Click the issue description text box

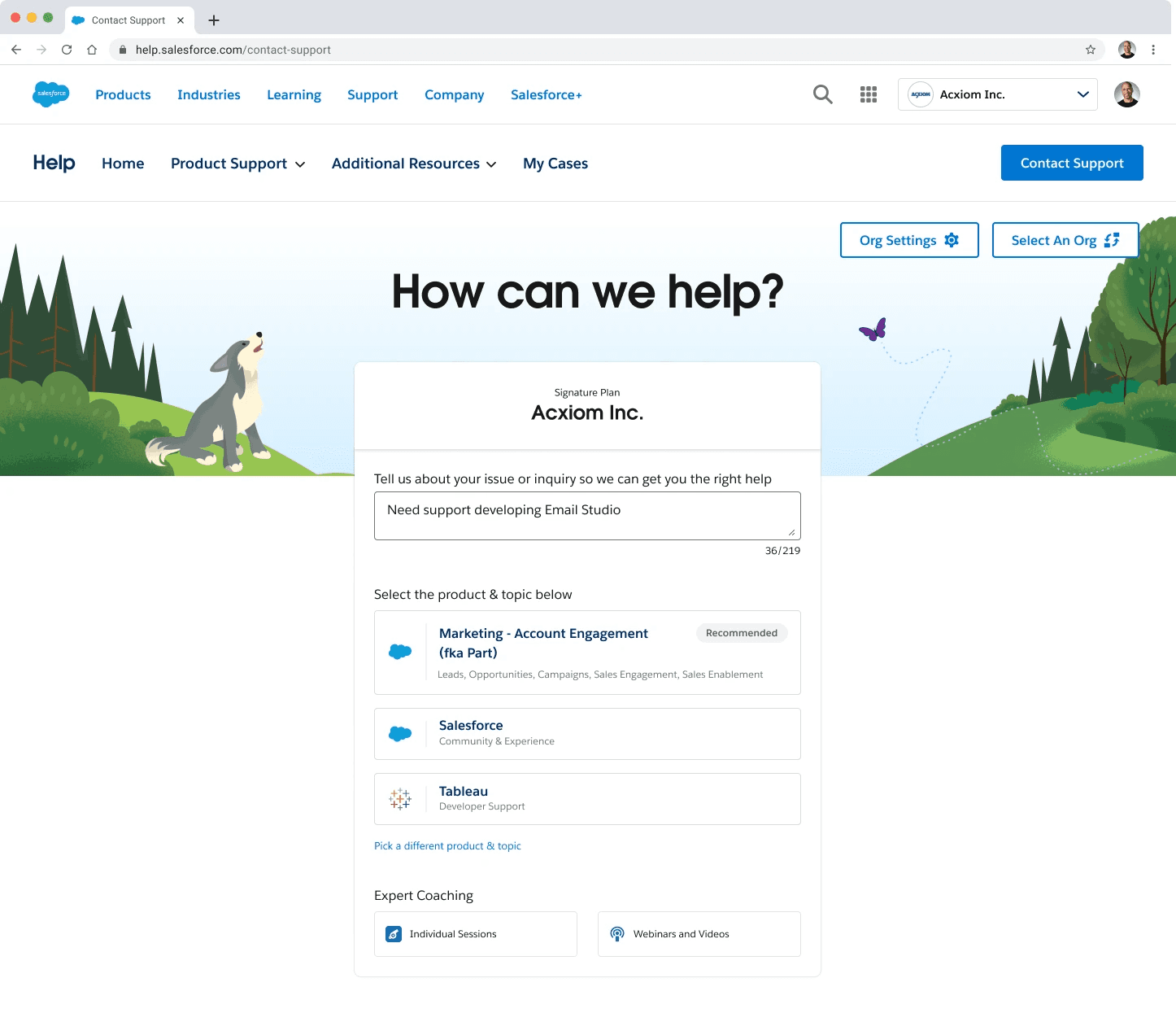[x=587, y=516]
